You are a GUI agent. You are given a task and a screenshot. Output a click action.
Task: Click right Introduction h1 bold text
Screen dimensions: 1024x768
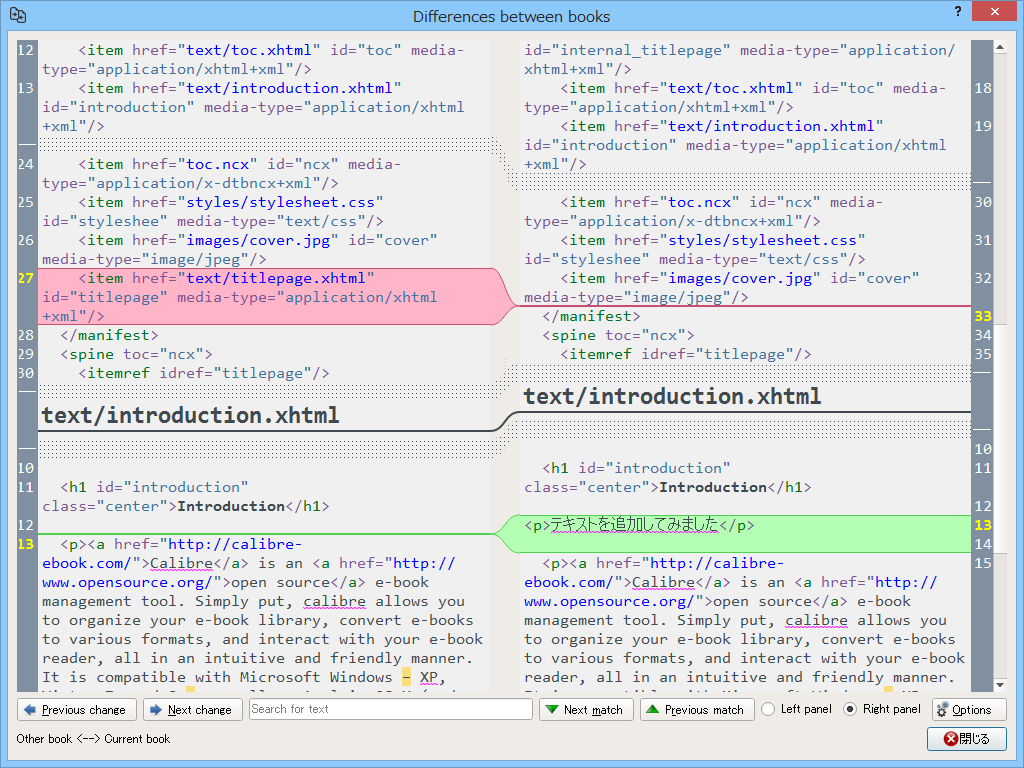[x=712, y=487]
